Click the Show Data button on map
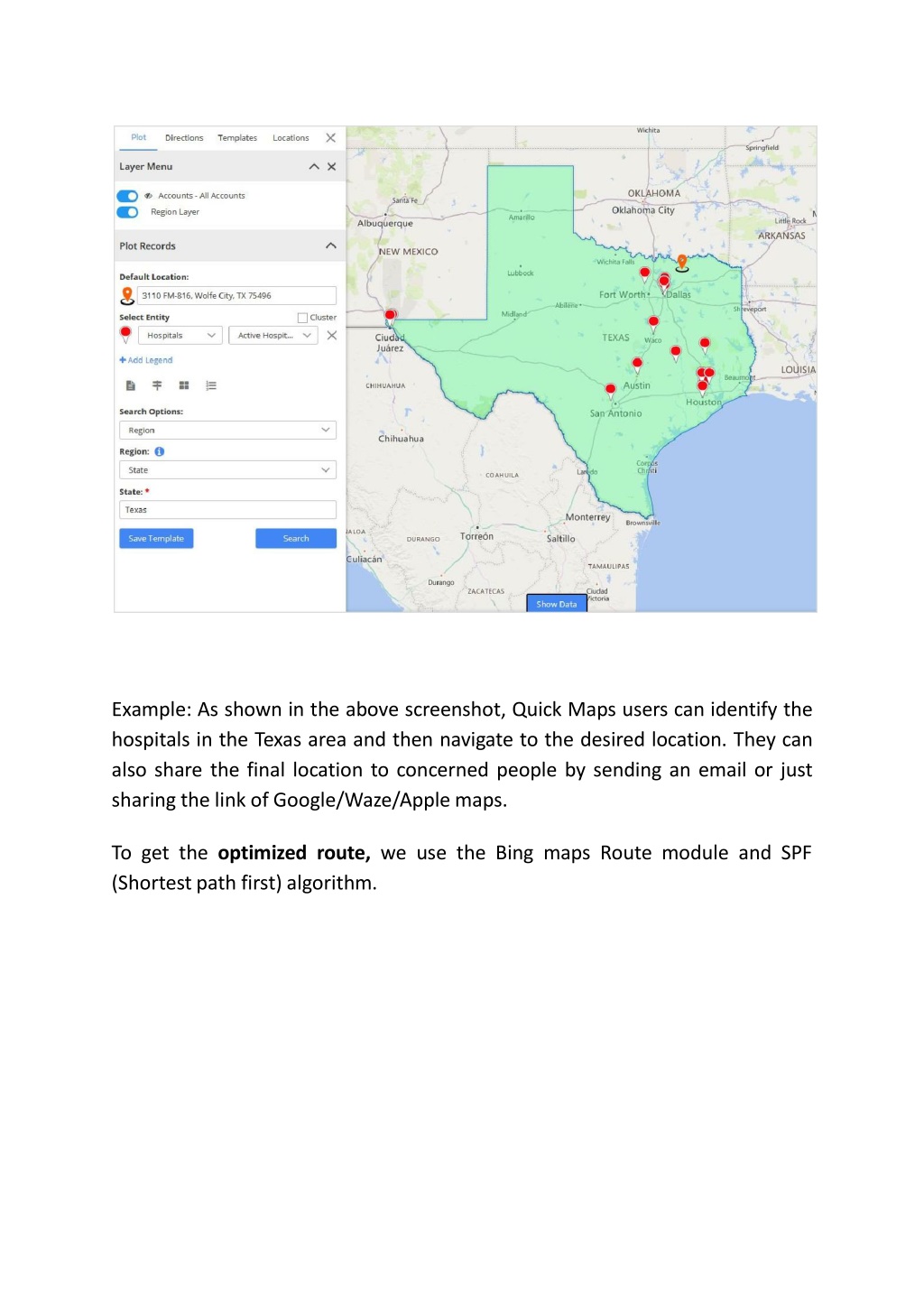924x1307 pixels. pos(557,604)
